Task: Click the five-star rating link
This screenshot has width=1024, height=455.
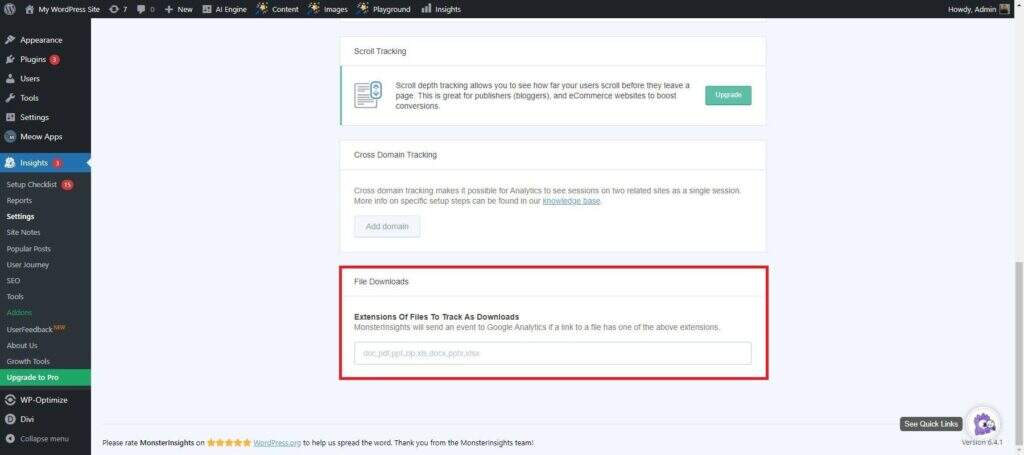Action: 229,443
